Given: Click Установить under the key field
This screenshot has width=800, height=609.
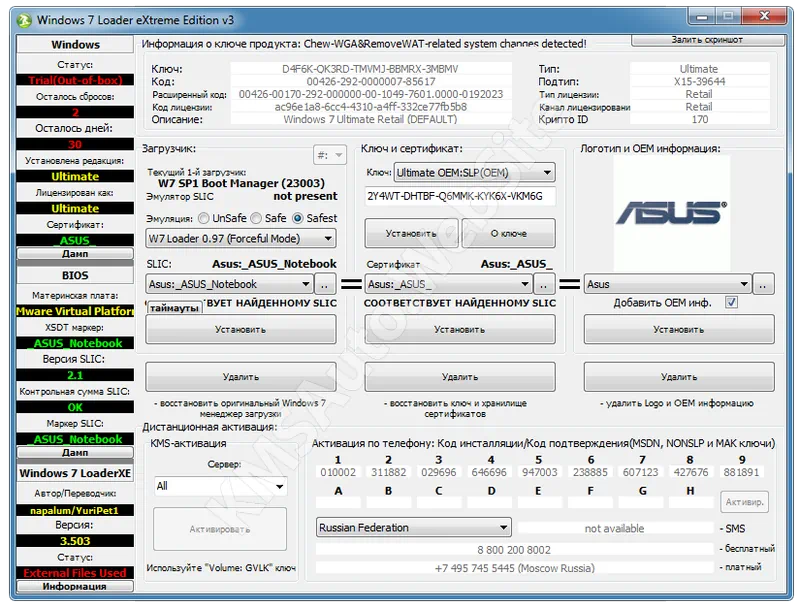Looking at the screenshot, I should [x=412, y=234].
